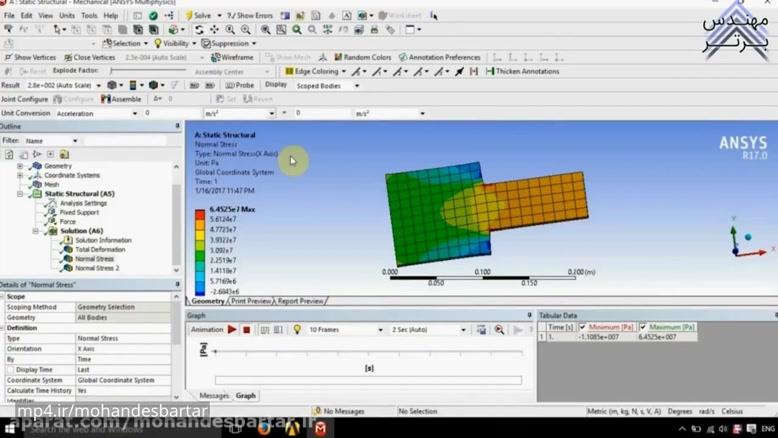Click the Assemble button
The height and width of the screenshot is (438, 778).
(121, 99)
